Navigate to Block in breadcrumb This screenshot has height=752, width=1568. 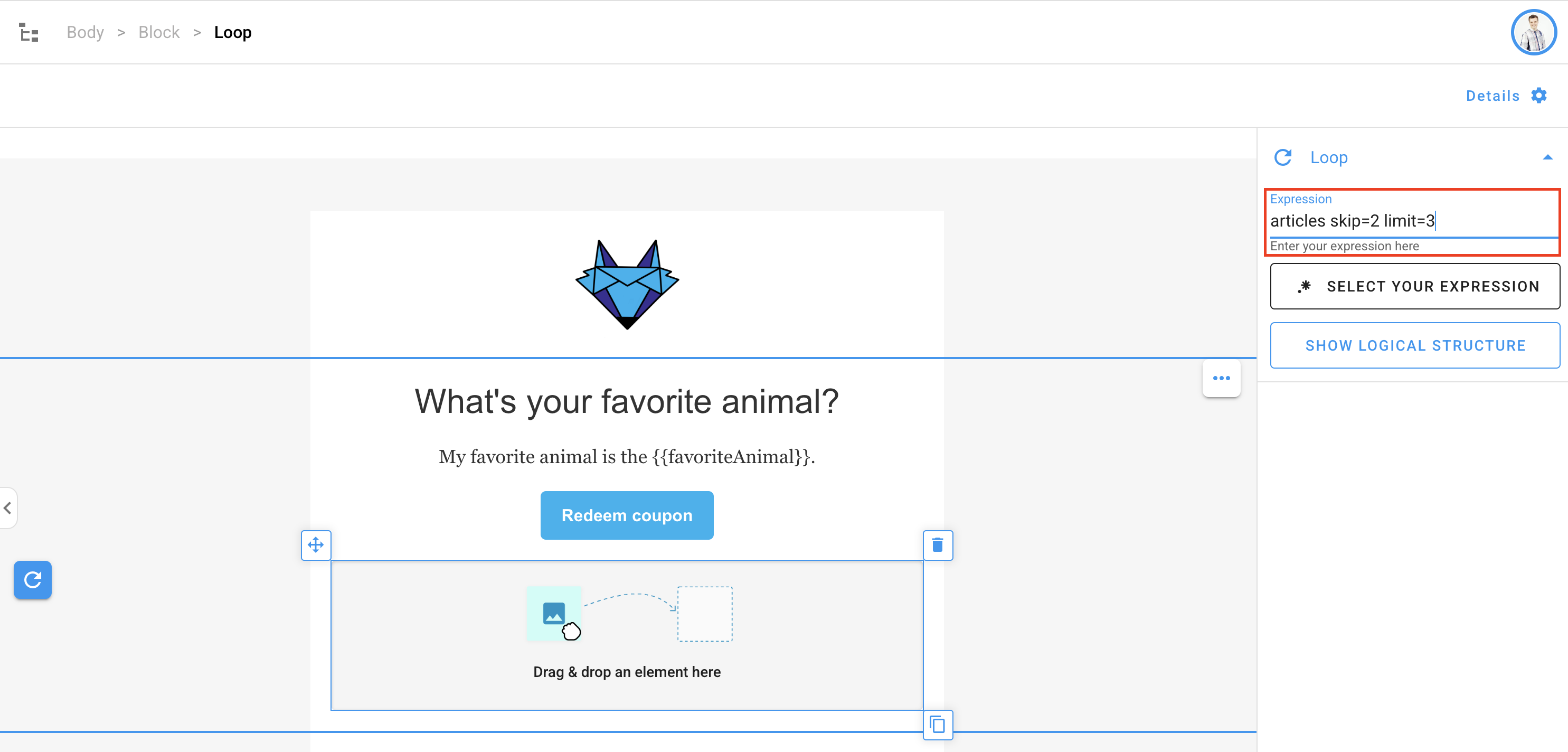[159, 32]
